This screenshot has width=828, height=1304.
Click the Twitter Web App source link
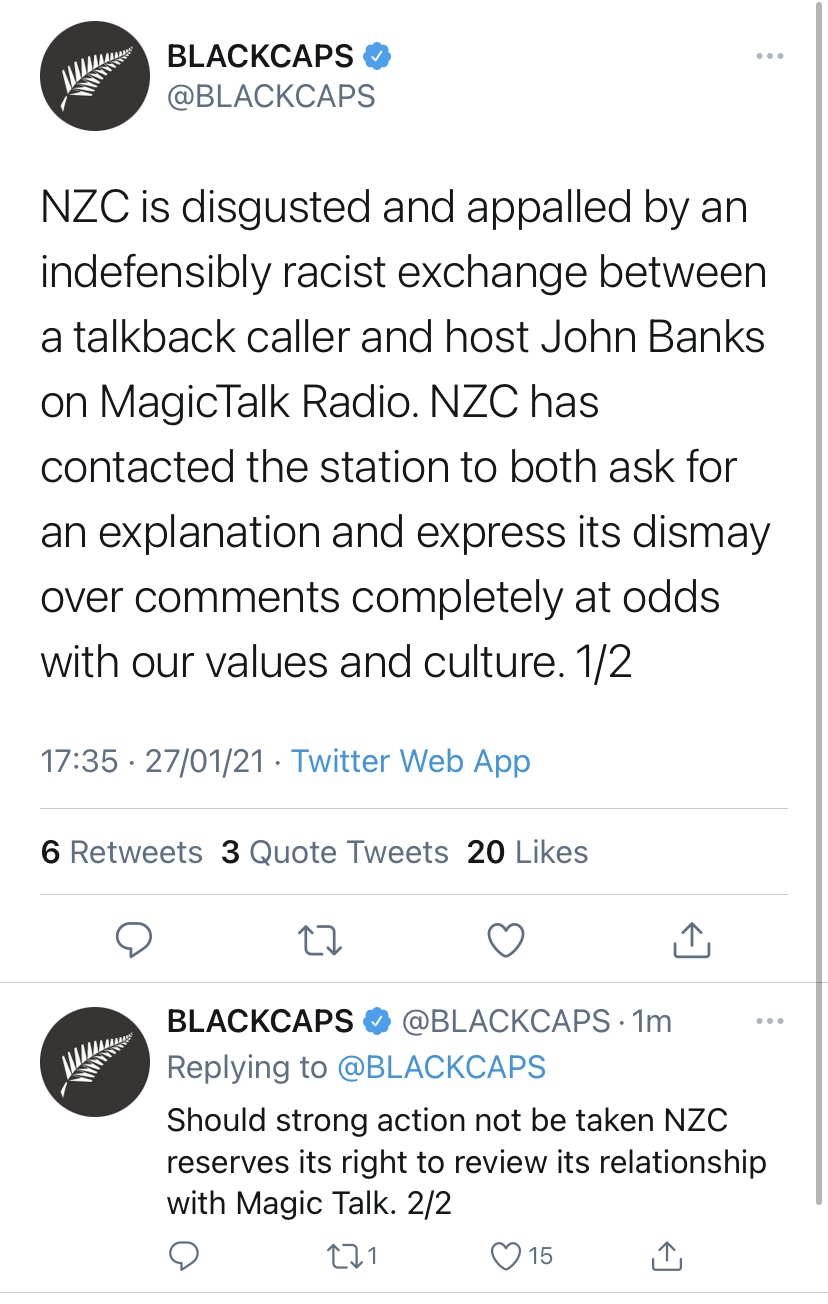[411, 761]
